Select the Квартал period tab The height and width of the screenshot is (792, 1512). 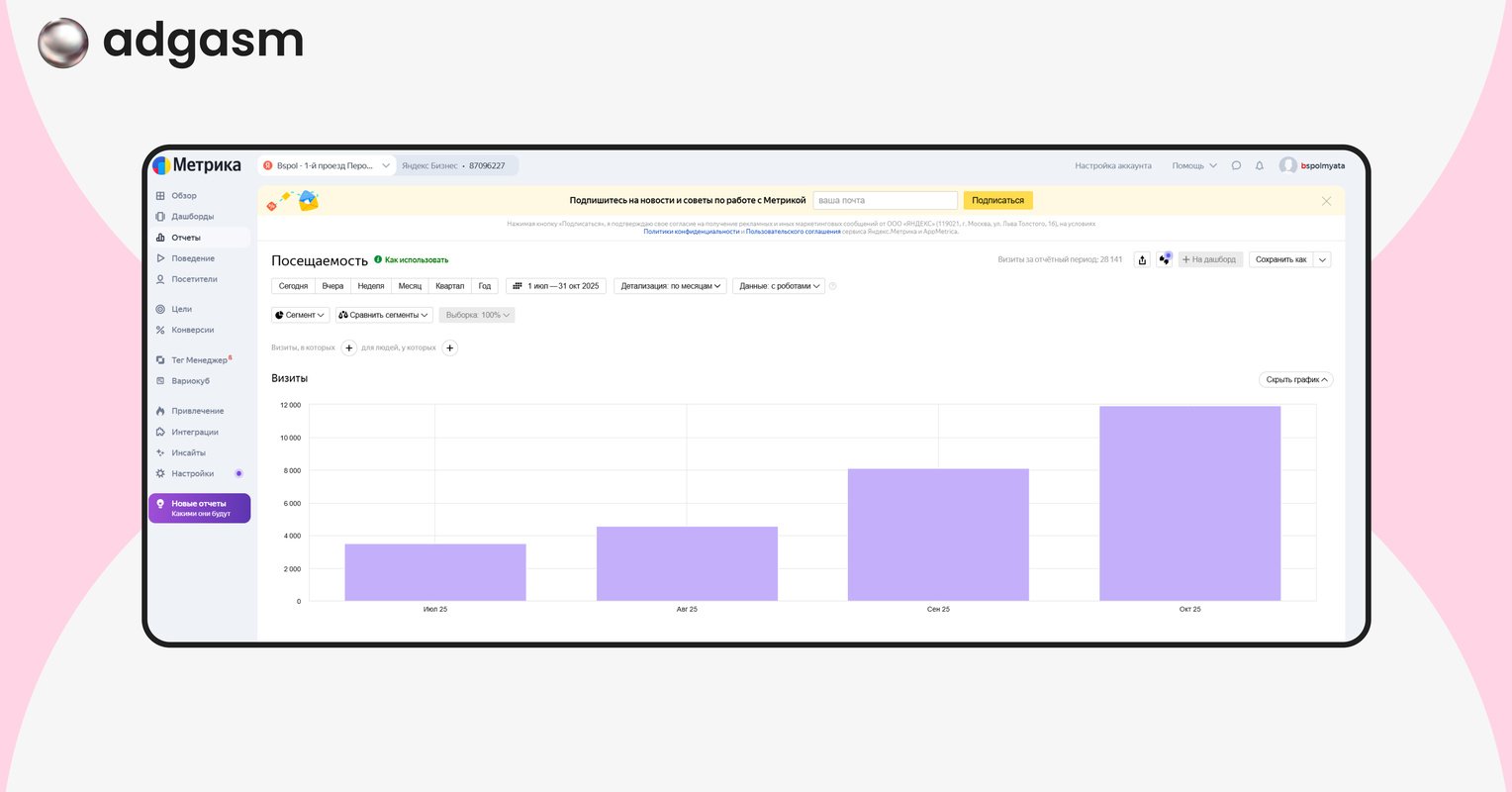pyautogui.click(x=450, y=286)
